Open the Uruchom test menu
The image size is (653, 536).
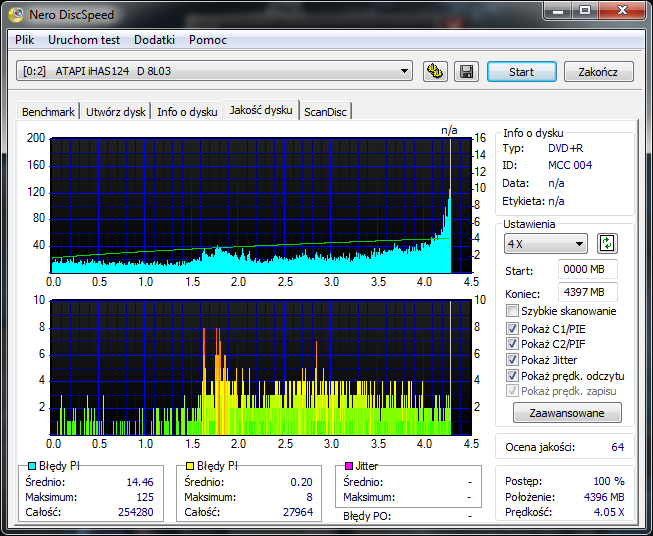click(x=84, y=40)
